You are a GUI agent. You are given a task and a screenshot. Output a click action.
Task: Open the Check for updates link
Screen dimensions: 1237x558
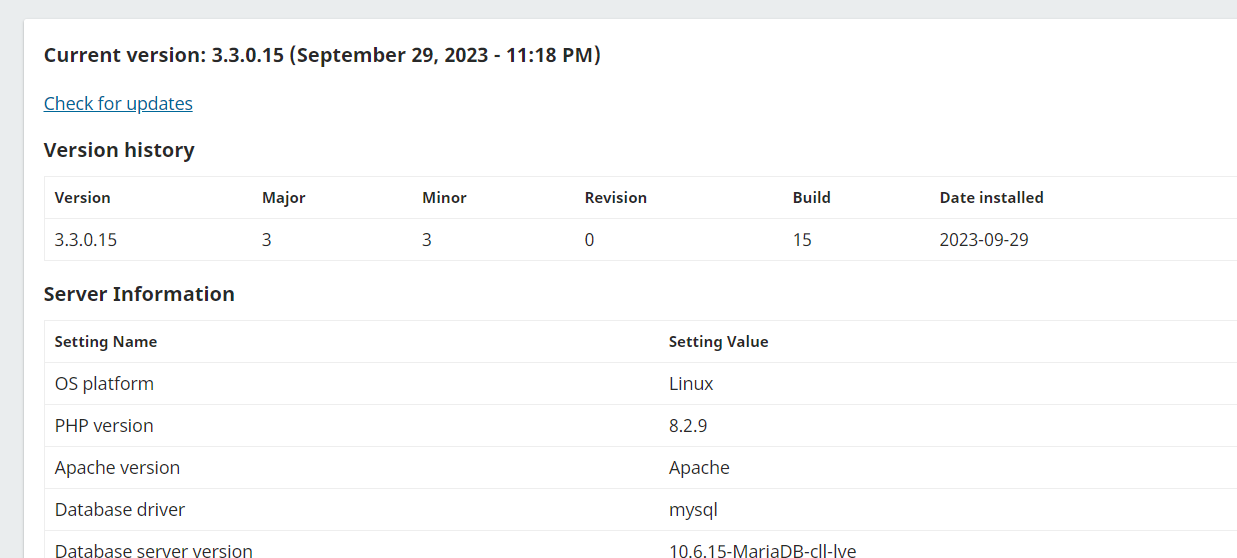tap(118, 104)
